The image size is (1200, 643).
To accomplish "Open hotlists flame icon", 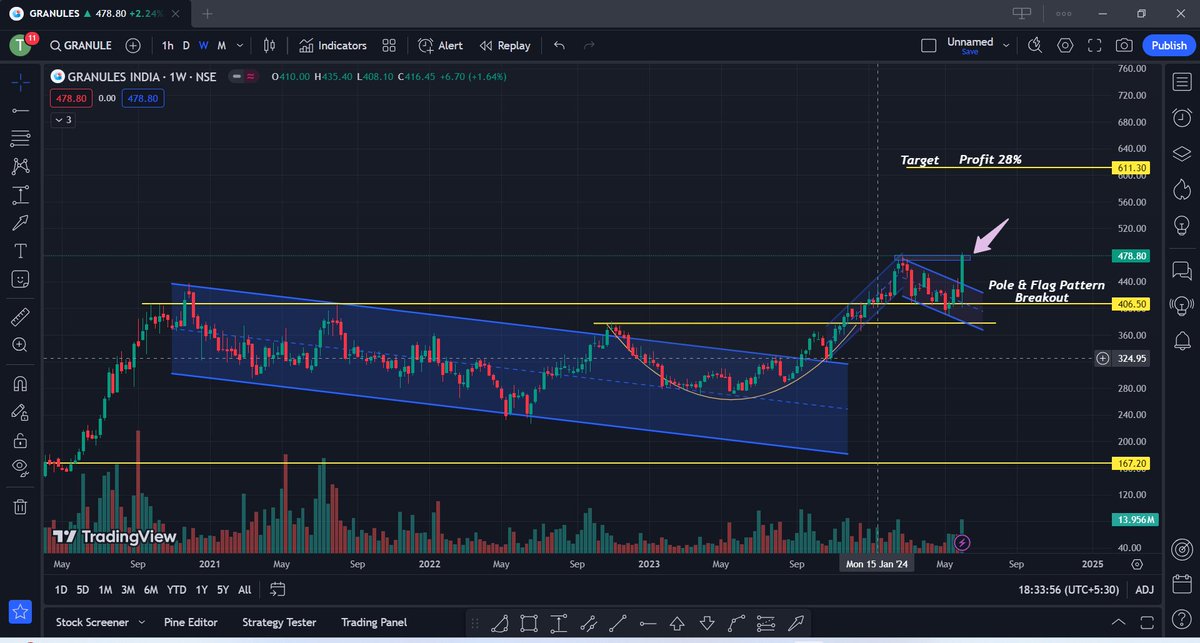I will [x=1182, y=188].
